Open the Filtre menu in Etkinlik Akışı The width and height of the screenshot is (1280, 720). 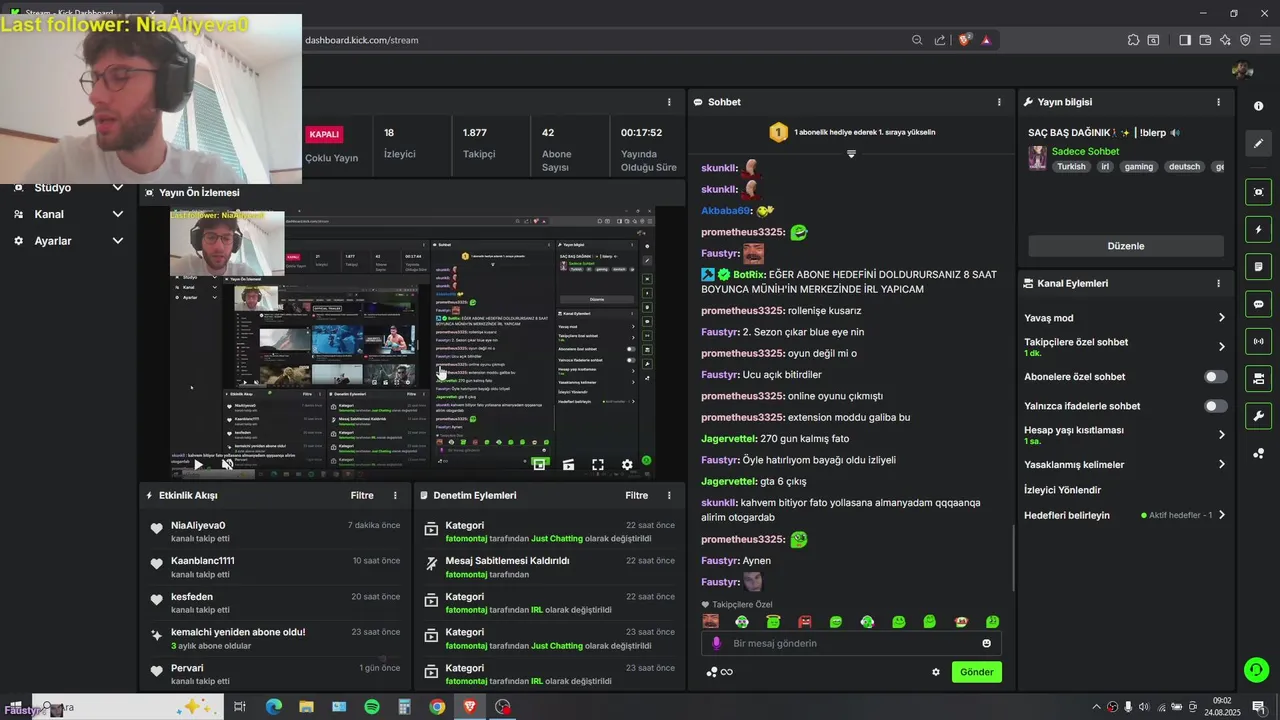pos(362,495)
